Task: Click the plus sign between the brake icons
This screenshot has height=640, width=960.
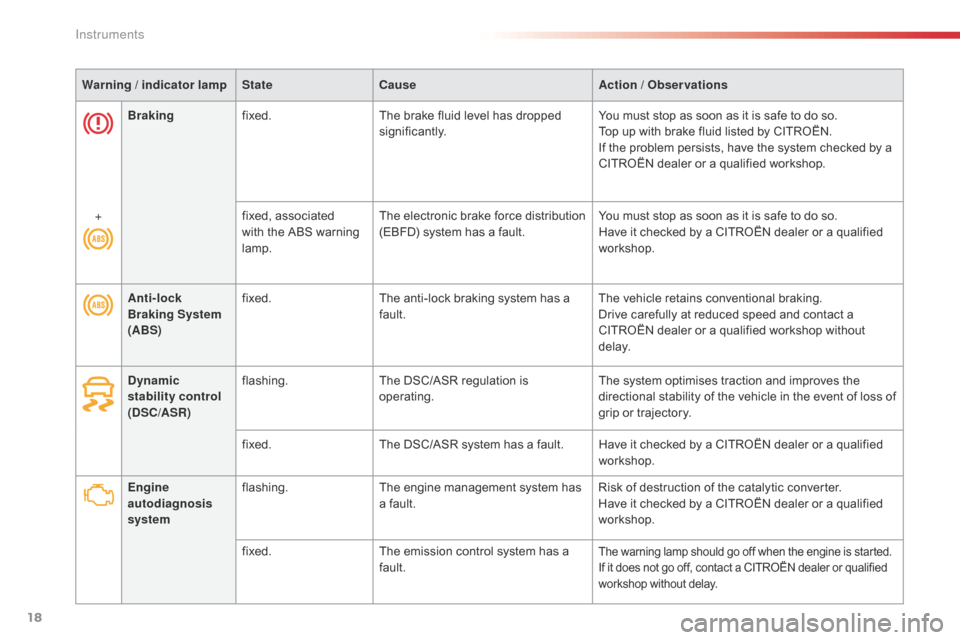Action: tap(98, 215)
